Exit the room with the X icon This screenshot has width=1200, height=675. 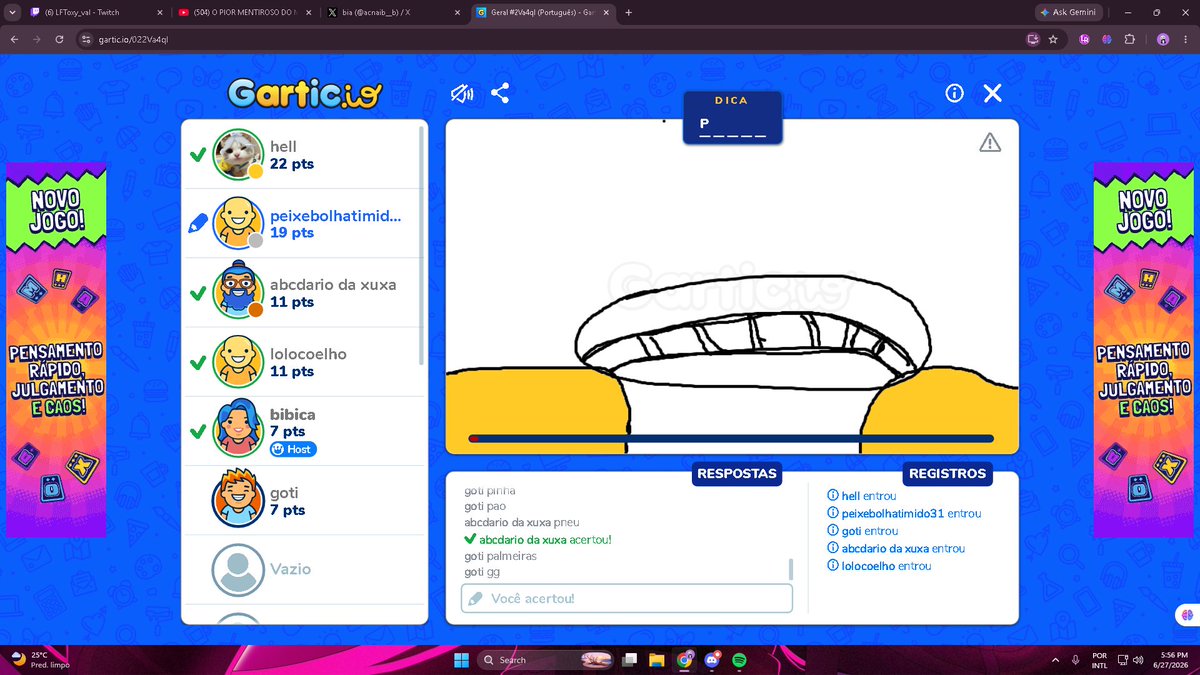click(992, 93)
